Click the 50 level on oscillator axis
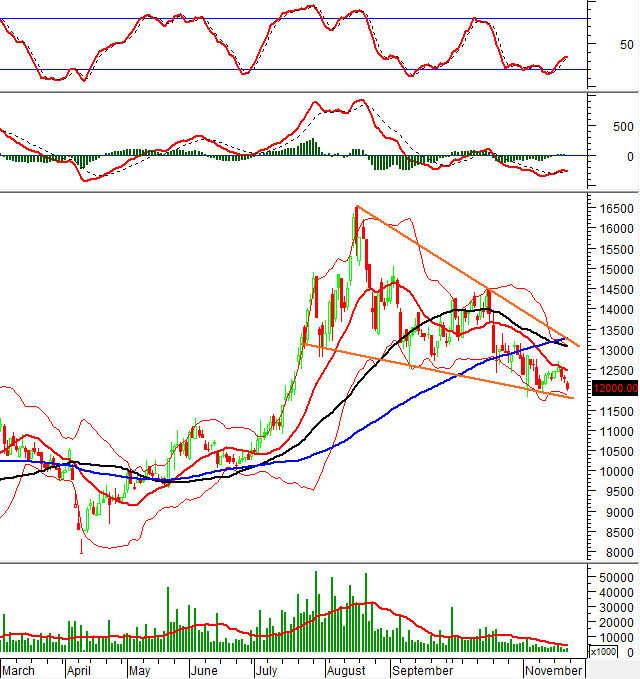640x679 pixels. pyautogui.click(x=625, y=45)
